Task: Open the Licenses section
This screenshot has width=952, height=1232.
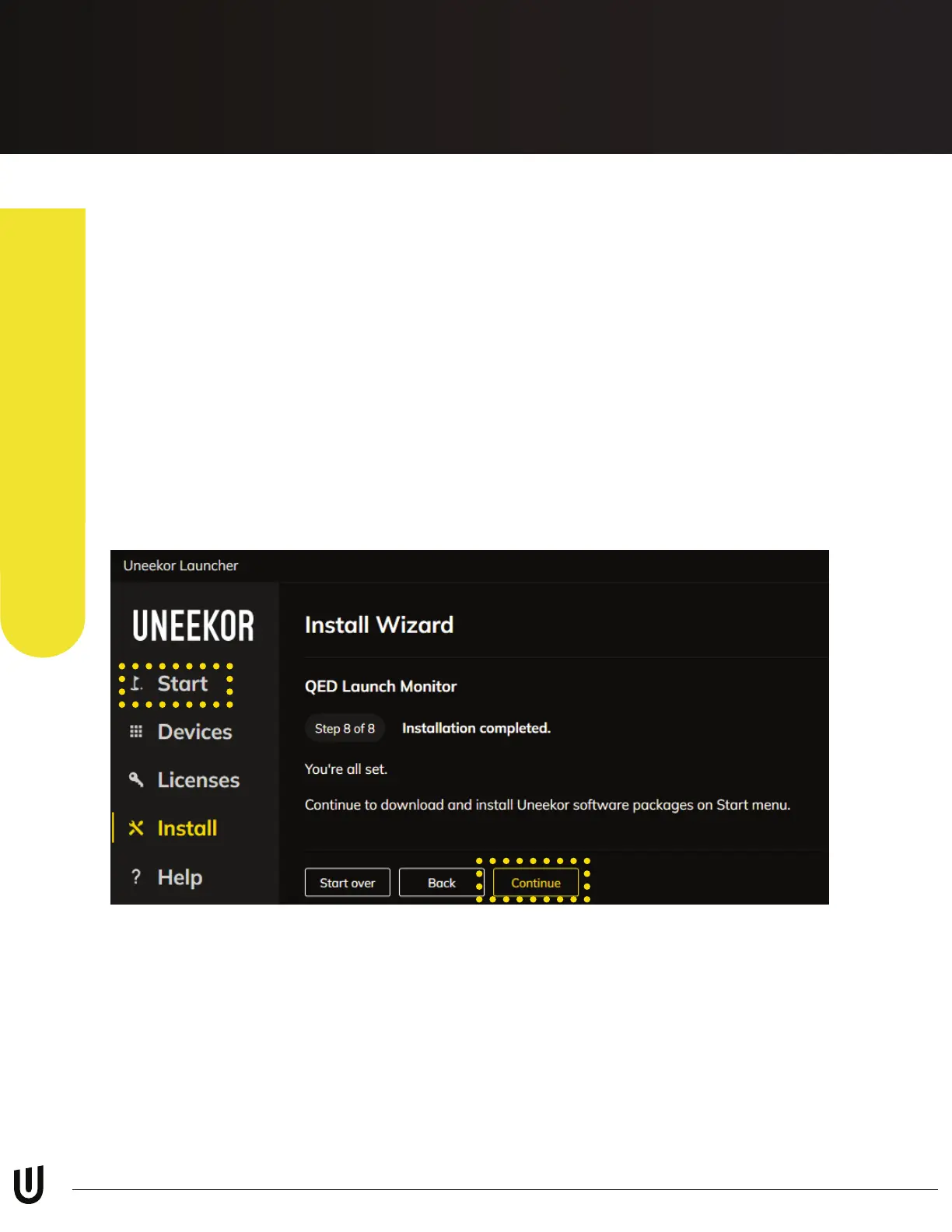Action: coord(198,780)
